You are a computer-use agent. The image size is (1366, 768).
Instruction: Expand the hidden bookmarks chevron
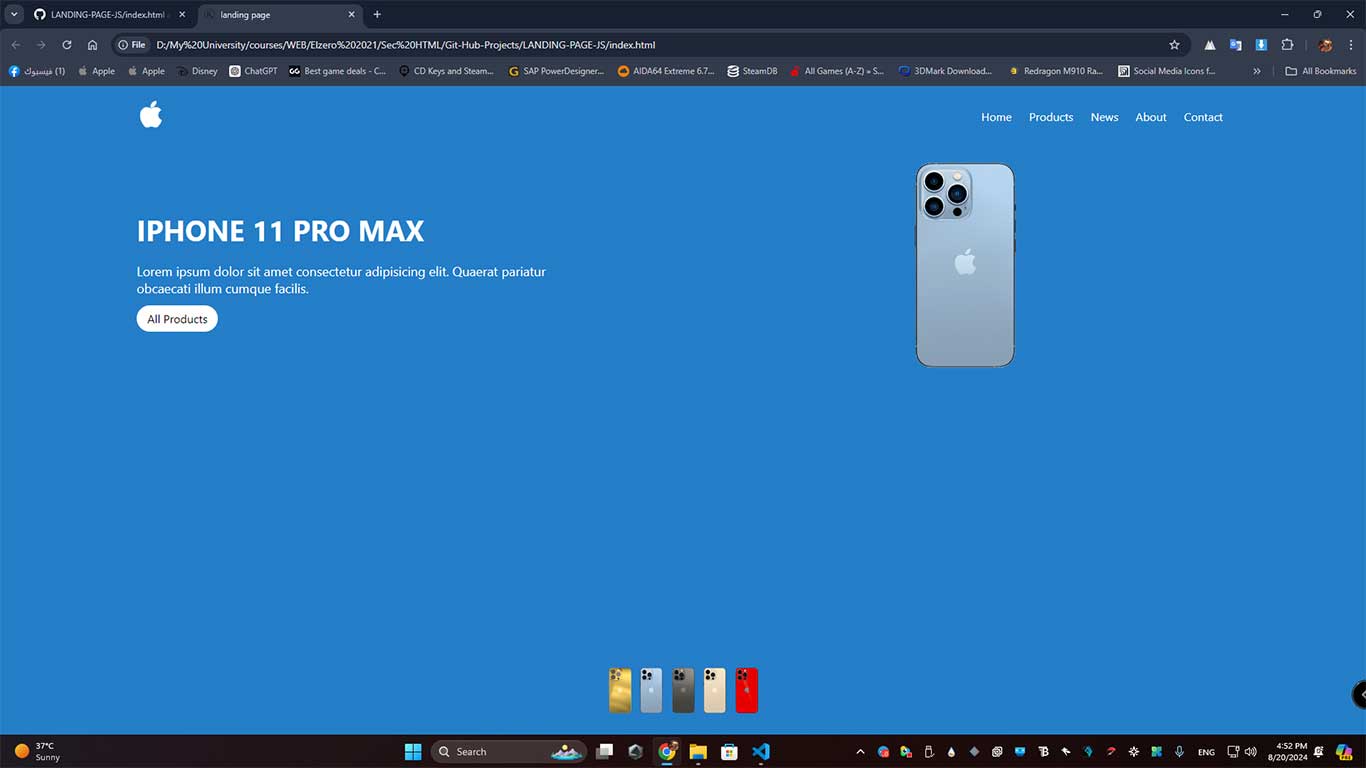[1257, 71]
